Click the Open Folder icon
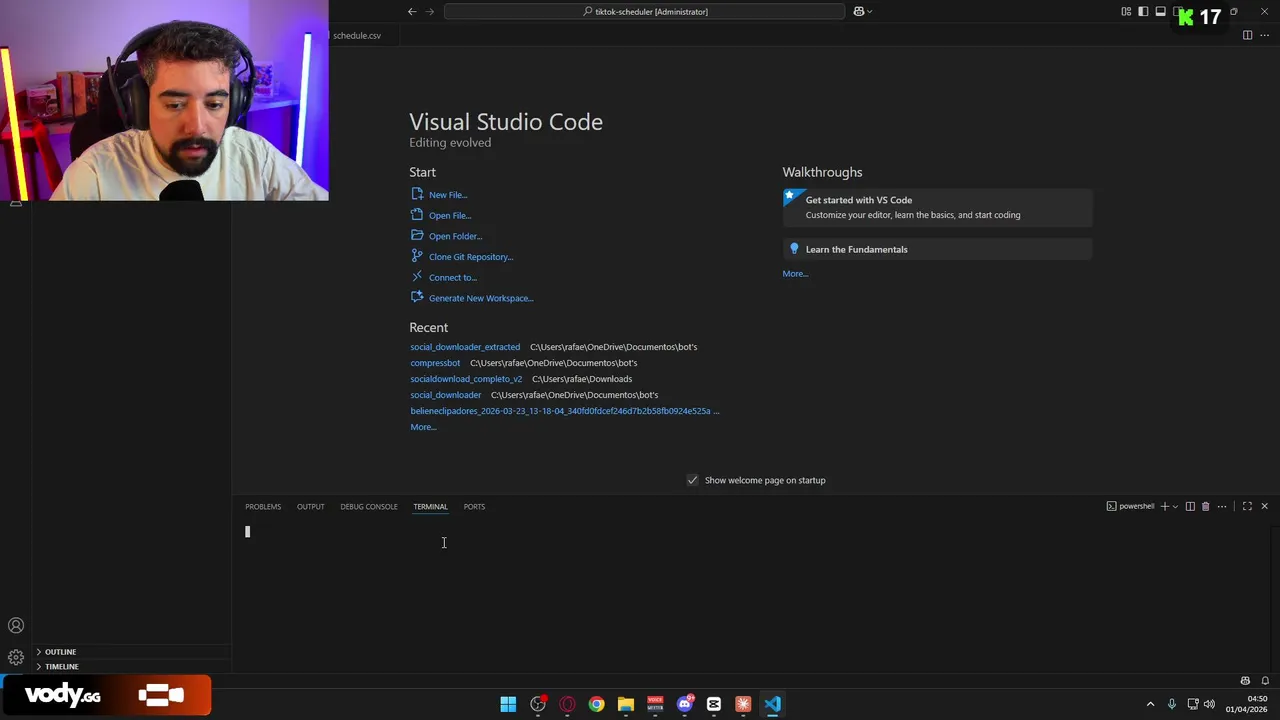Image resolution: width=1280 pixels, height=720 pixels. 417,235
